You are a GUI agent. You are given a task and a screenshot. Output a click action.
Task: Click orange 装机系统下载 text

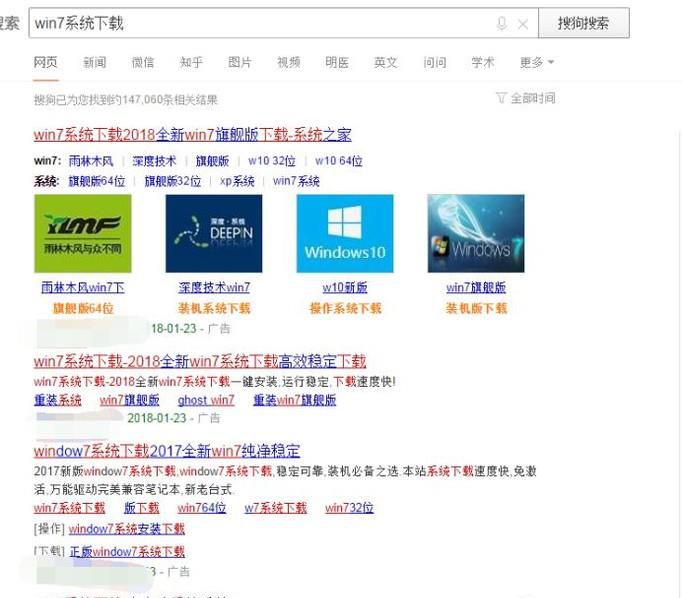point(214,309)
